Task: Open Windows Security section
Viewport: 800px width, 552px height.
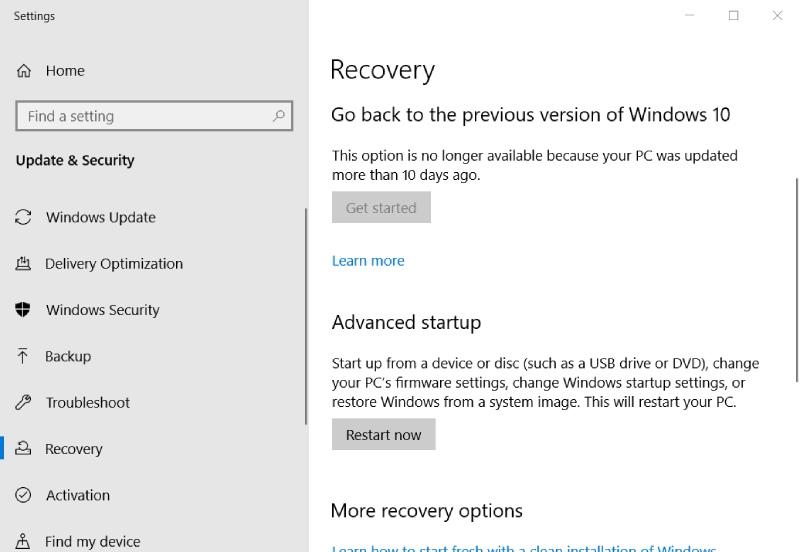Action: pyautogui.click(x=103, y=310)
